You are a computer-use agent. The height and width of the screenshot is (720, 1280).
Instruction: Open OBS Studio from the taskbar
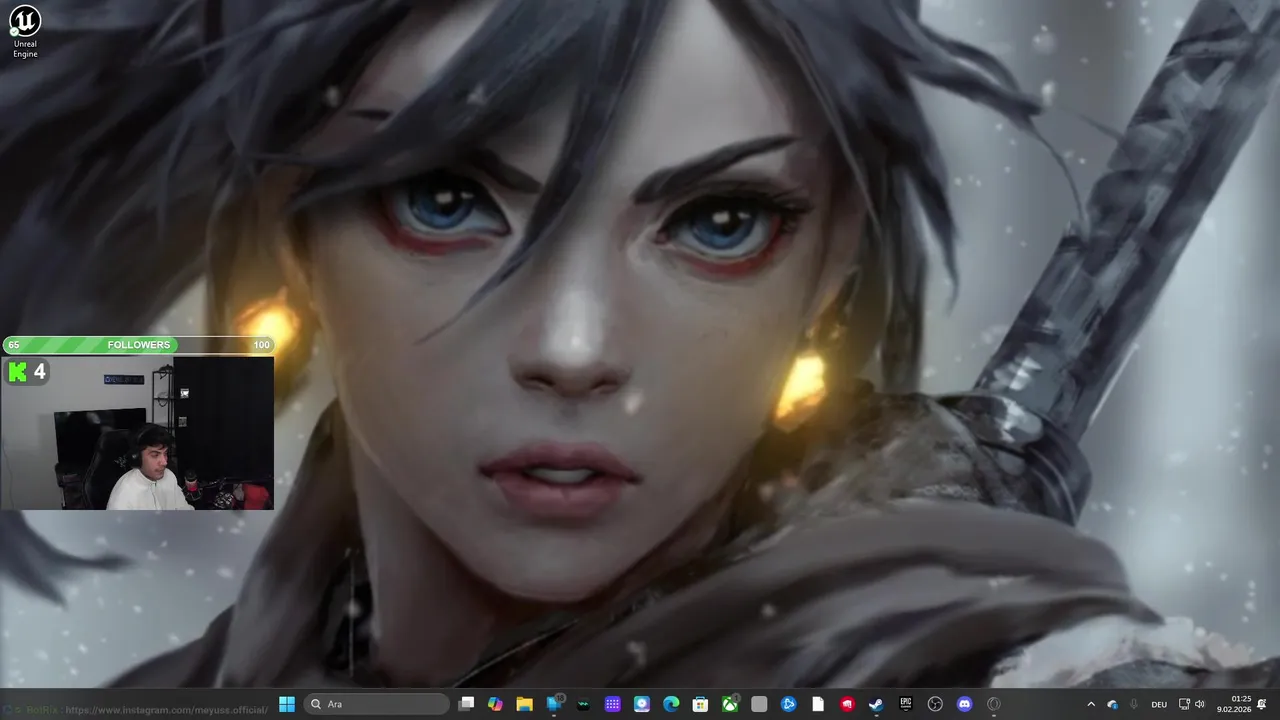[935, 704]
